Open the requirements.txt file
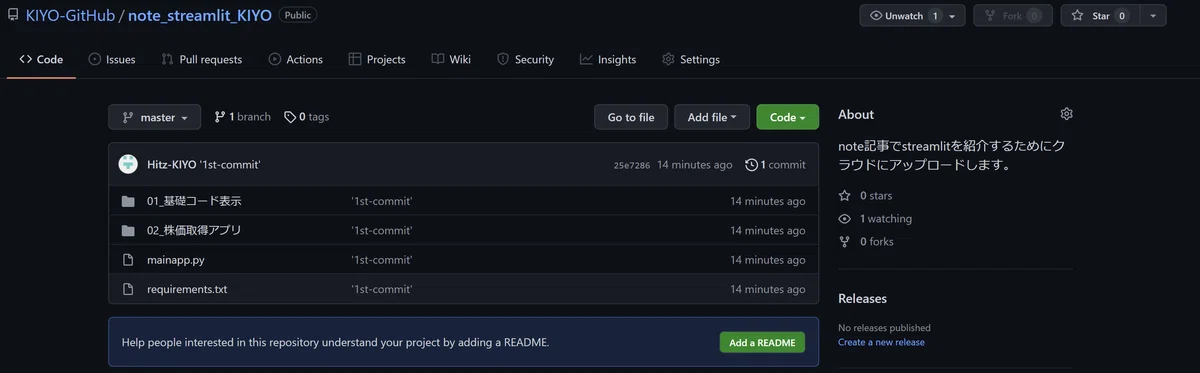The image size is (1200, 373). (187, 289)
